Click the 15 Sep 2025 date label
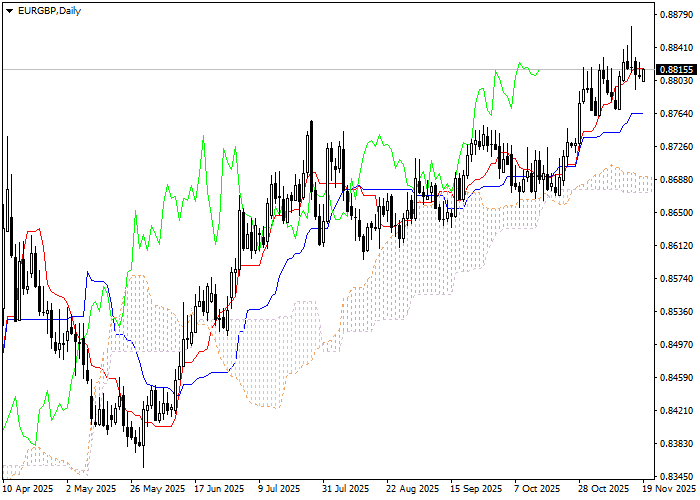 tap(476, 489)
